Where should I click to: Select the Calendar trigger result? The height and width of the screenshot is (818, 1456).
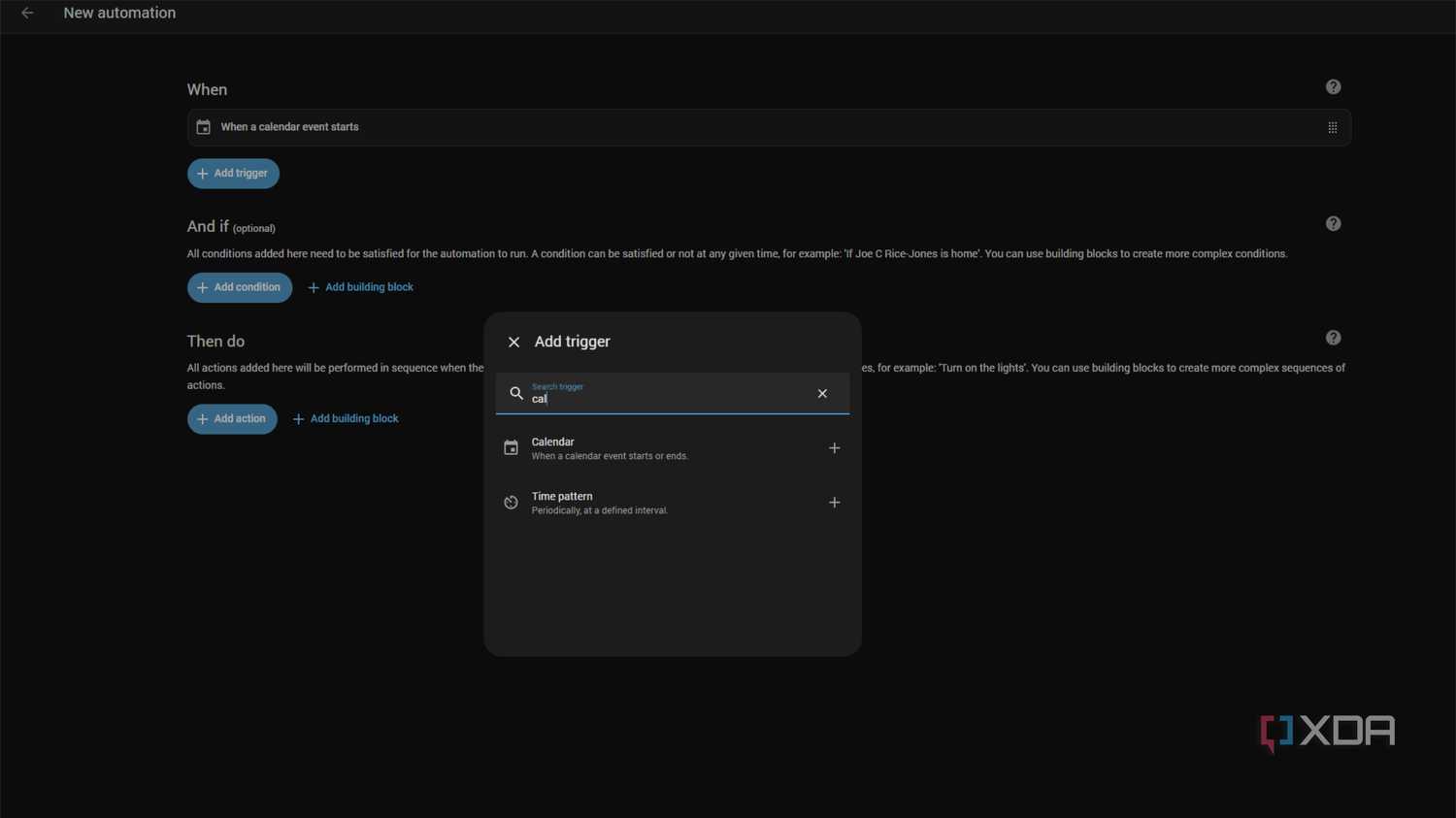(672, 448)
